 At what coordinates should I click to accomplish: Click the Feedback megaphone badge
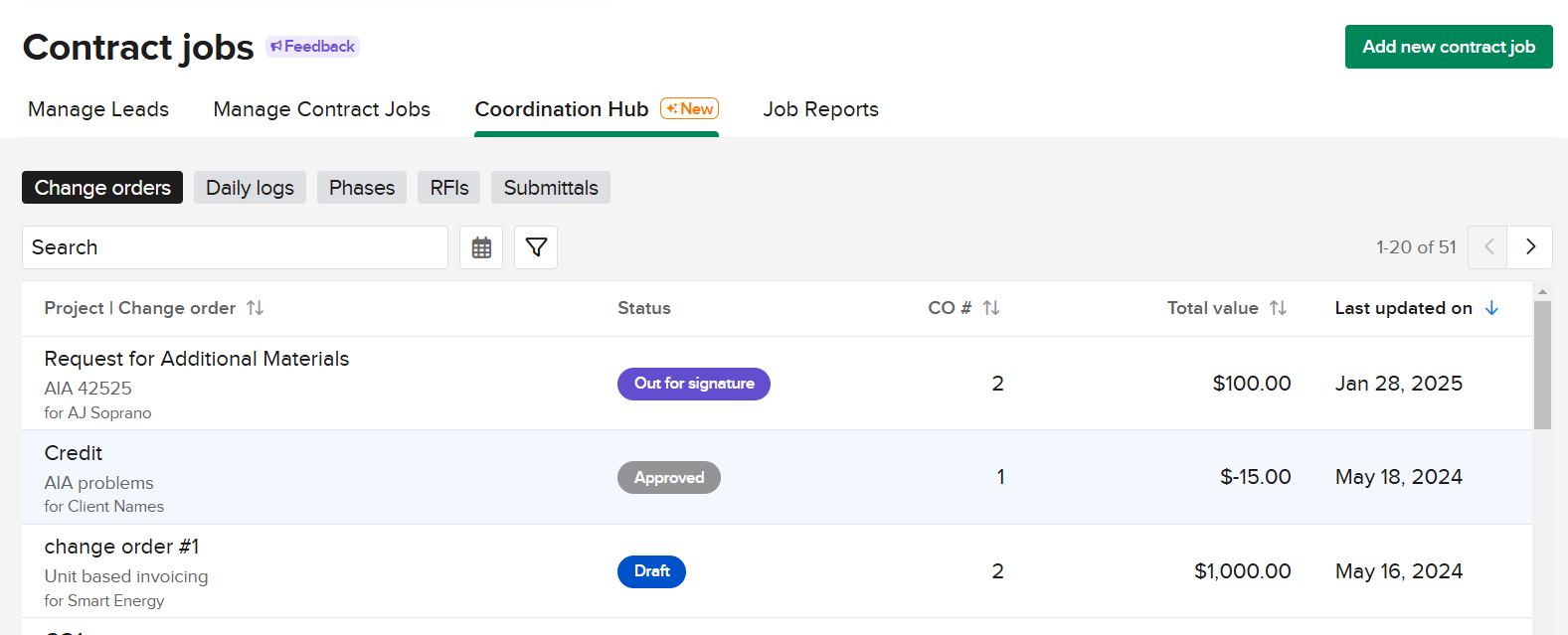[312, 47]
